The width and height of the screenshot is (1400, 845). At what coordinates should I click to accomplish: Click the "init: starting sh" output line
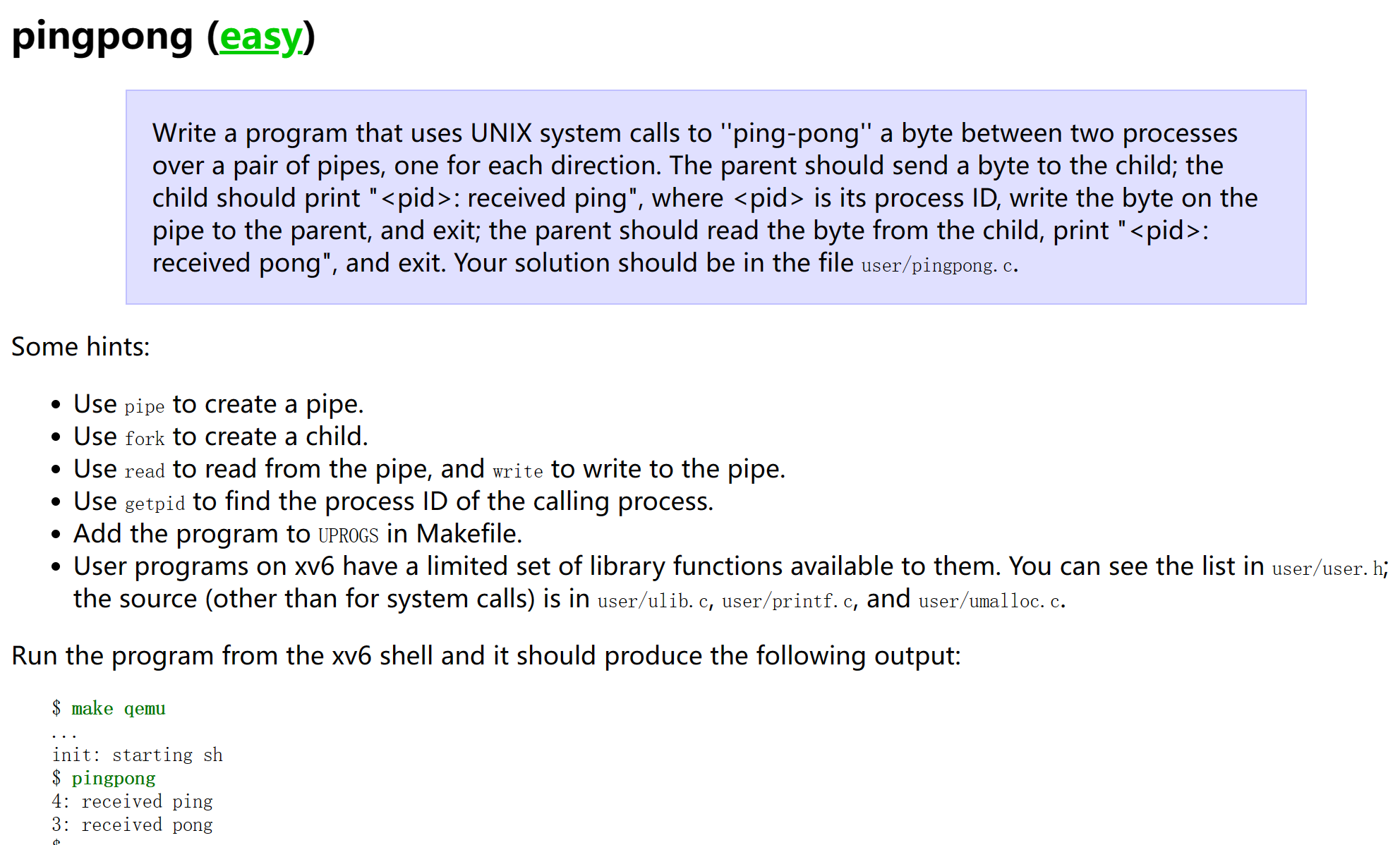[137, 755]
